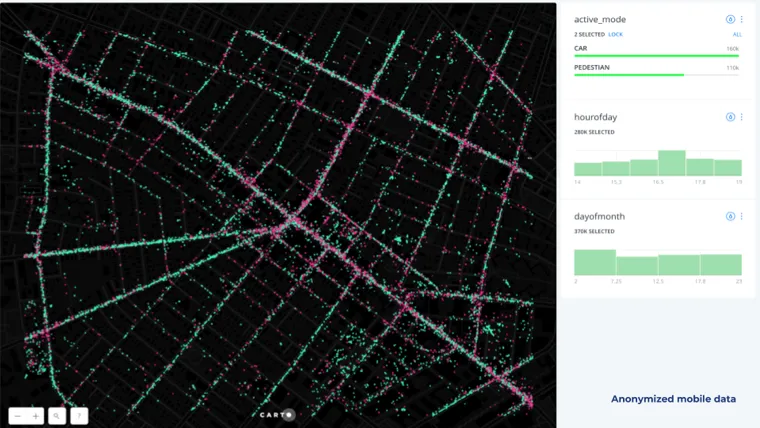
Task: Toggle the PEDESTIAN category row
Action: (657, 70)
